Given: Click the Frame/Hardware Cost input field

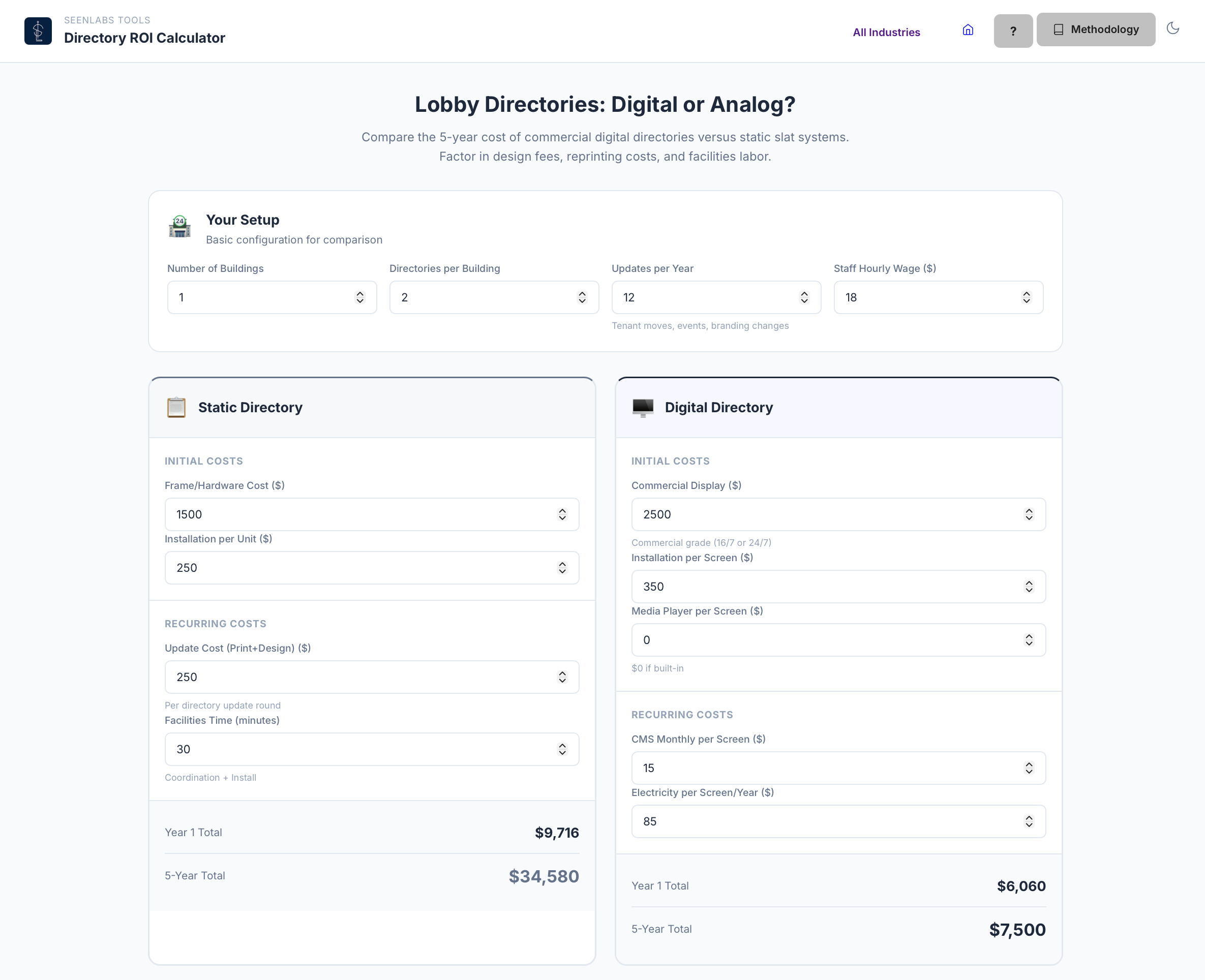Looking at the screenshot, I should coord(361,514).
